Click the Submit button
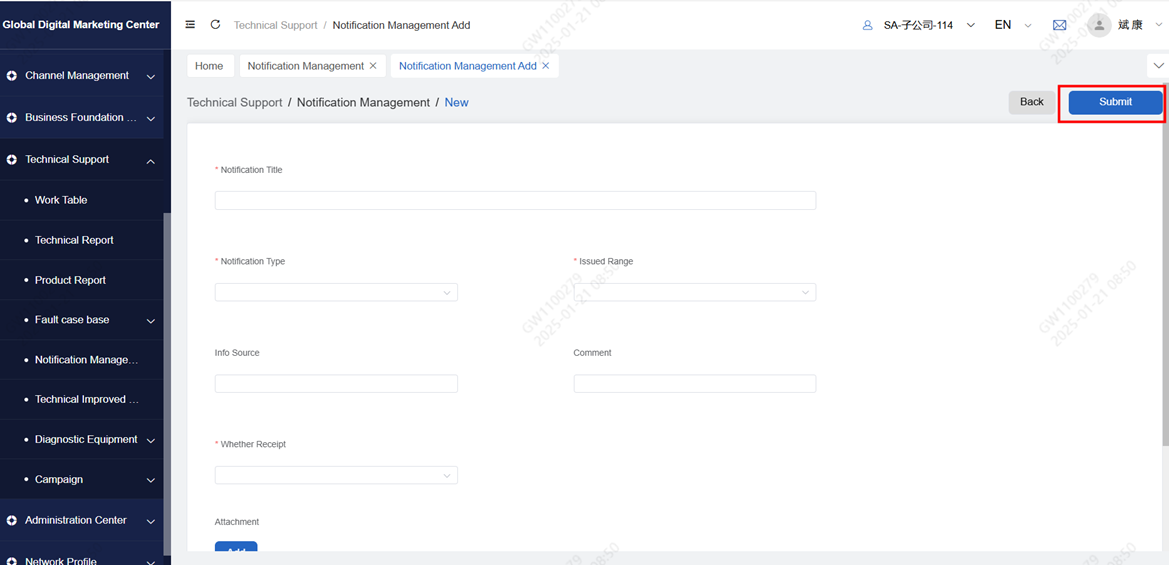The width and height of the screenshot is (1169, 565). (1115, 102)
